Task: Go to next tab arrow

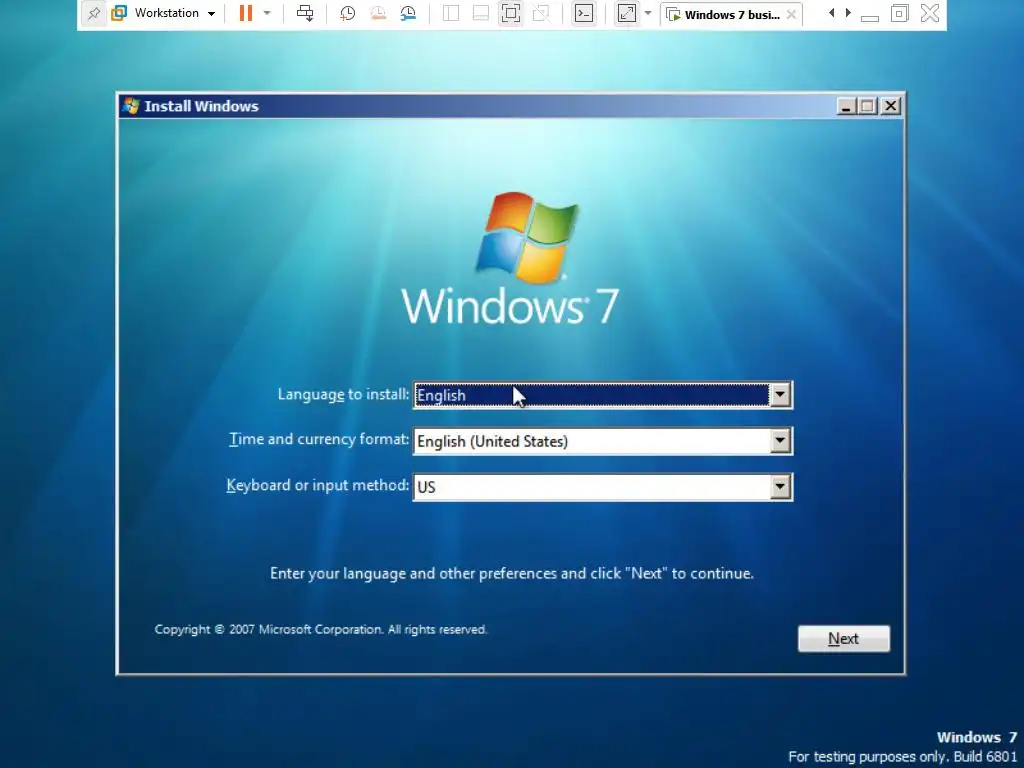Action: point(848,13)
